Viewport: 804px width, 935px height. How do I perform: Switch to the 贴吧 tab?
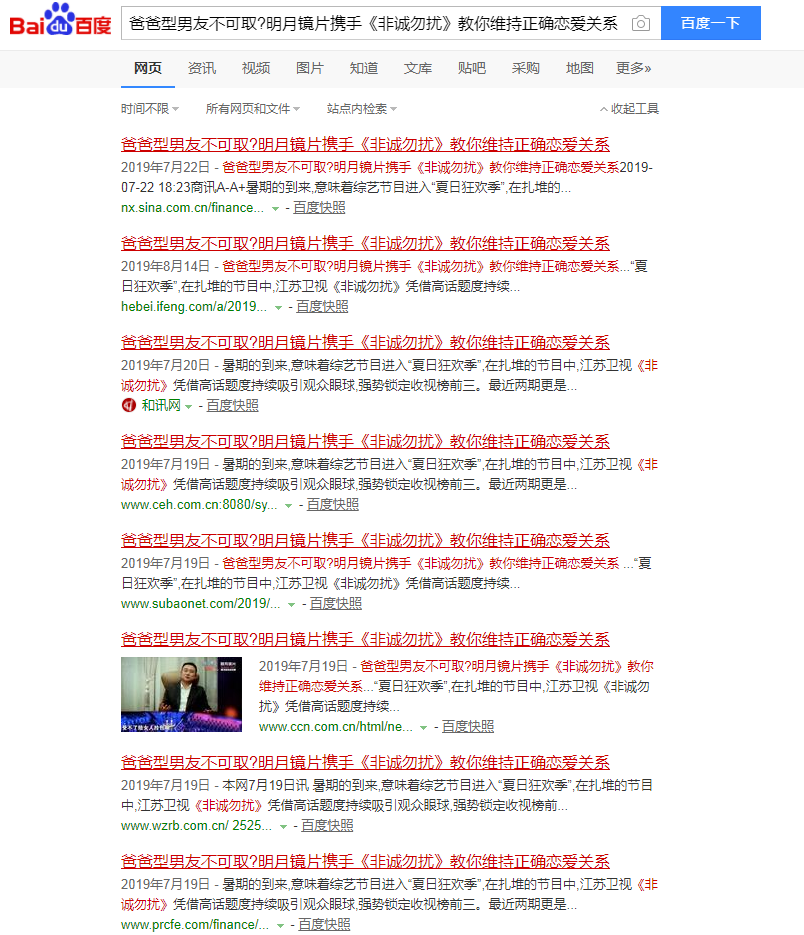(x=471, y=69)
